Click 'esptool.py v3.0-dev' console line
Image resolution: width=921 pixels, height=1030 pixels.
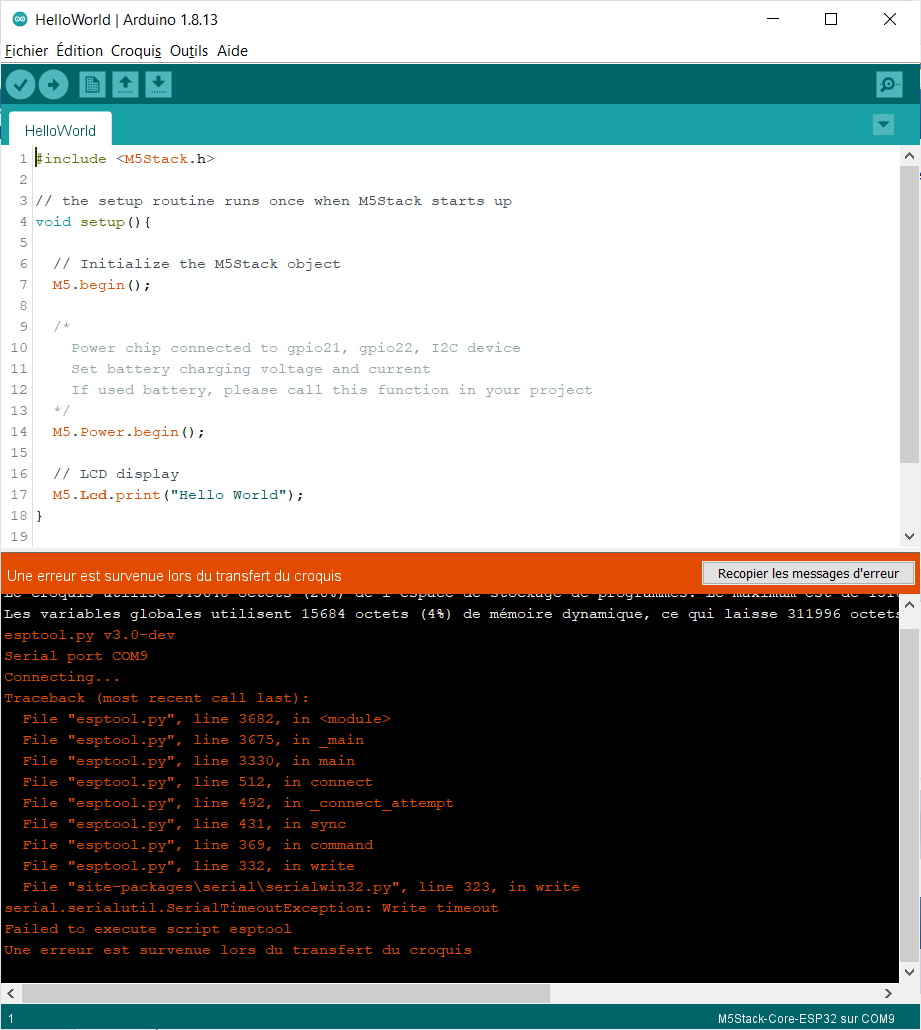(x=89, y=635)
